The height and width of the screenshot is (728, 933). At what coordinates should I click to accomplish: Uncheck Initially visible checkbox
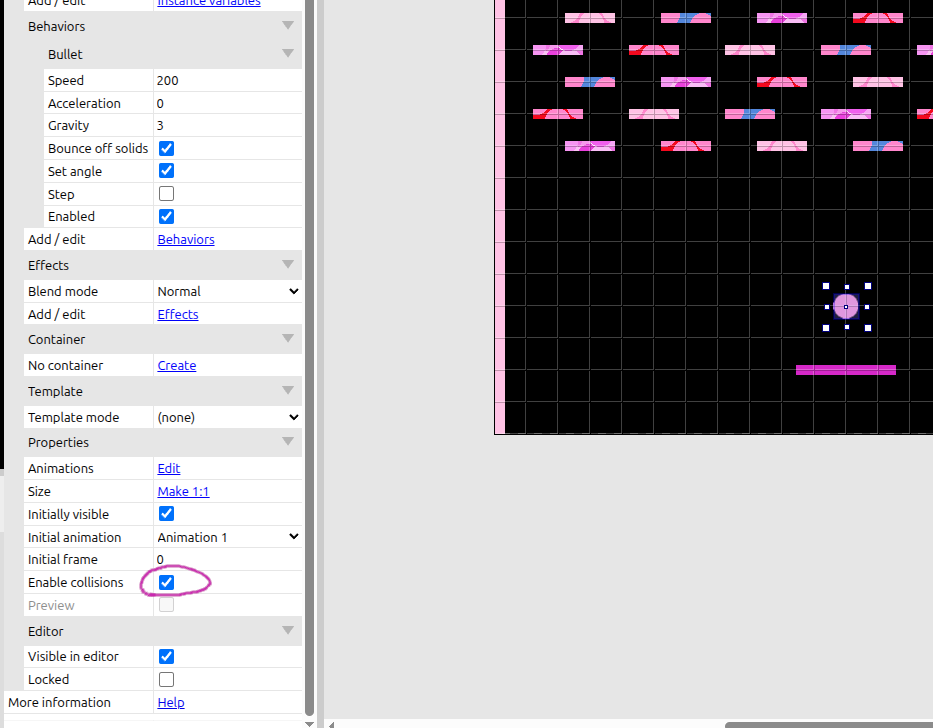click(x=167, y=514)
